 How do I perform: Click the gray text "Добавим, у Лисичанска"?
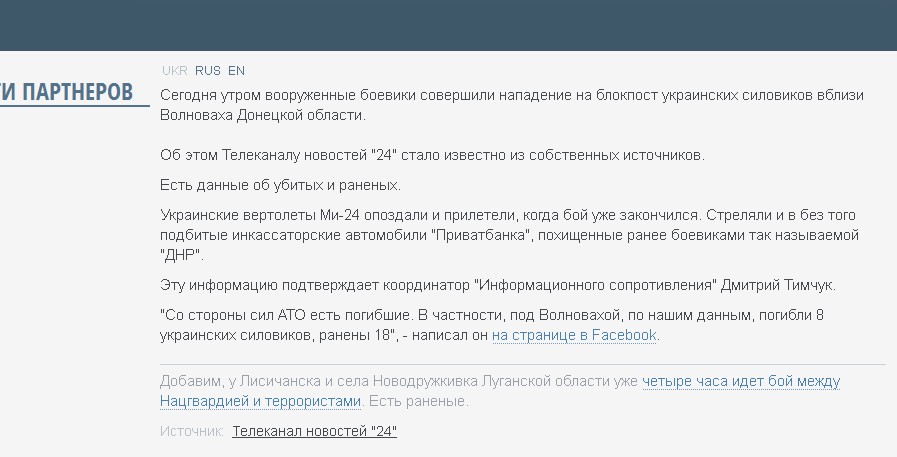click(x=399, y=382)
